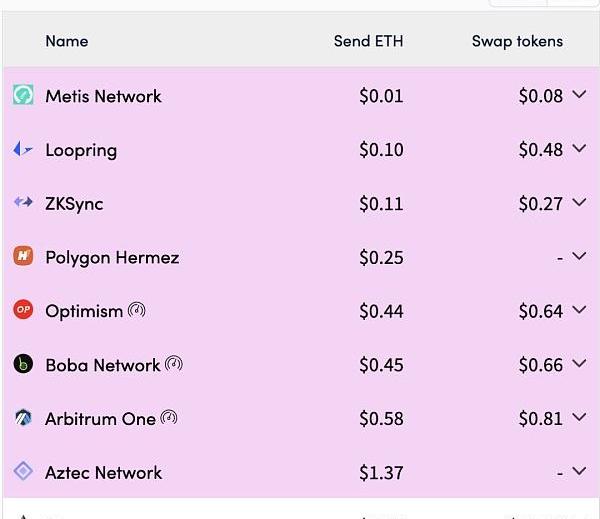Click the Arbitrum One logo icon
This screenshot has width=600, height=519.
click(x=23, y=418)
